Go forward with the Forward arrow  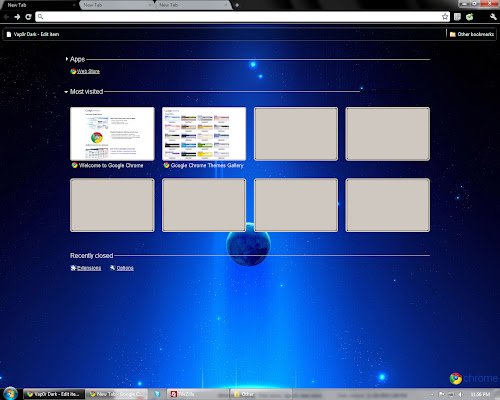(17, 17)
